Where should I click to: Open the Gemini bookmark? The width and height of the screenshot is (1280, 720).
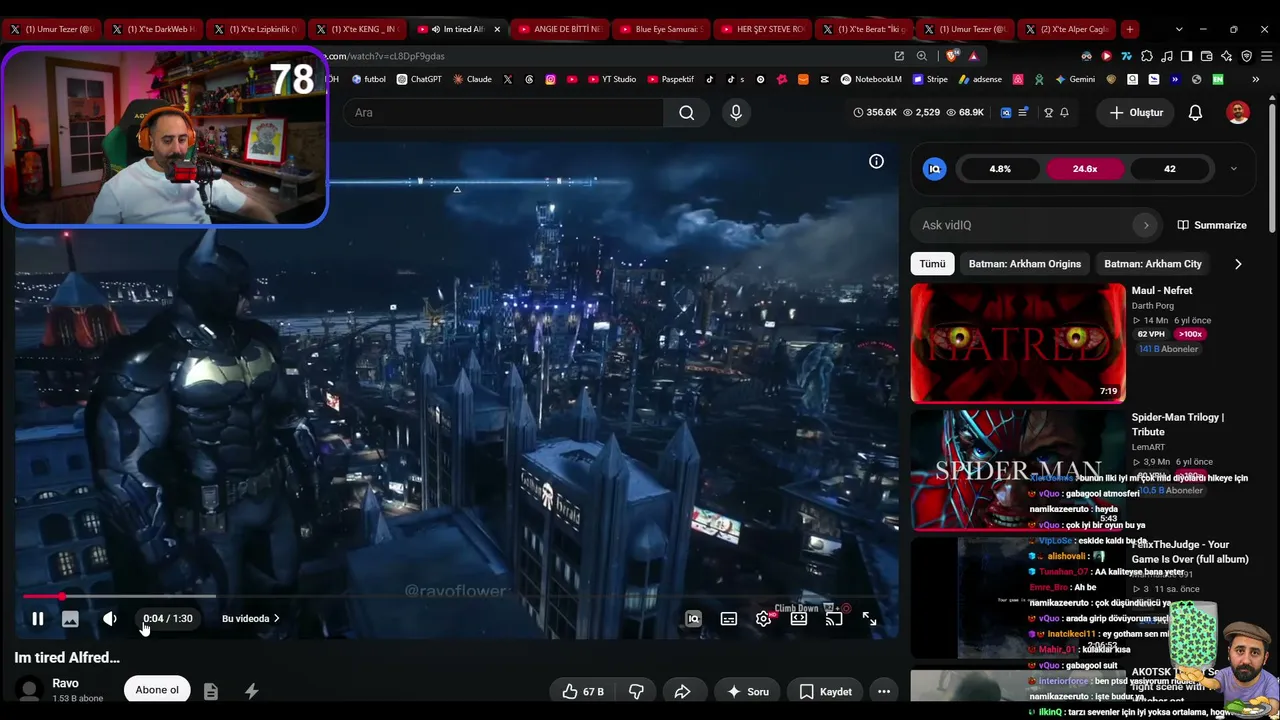click(x=1075, y=79)
